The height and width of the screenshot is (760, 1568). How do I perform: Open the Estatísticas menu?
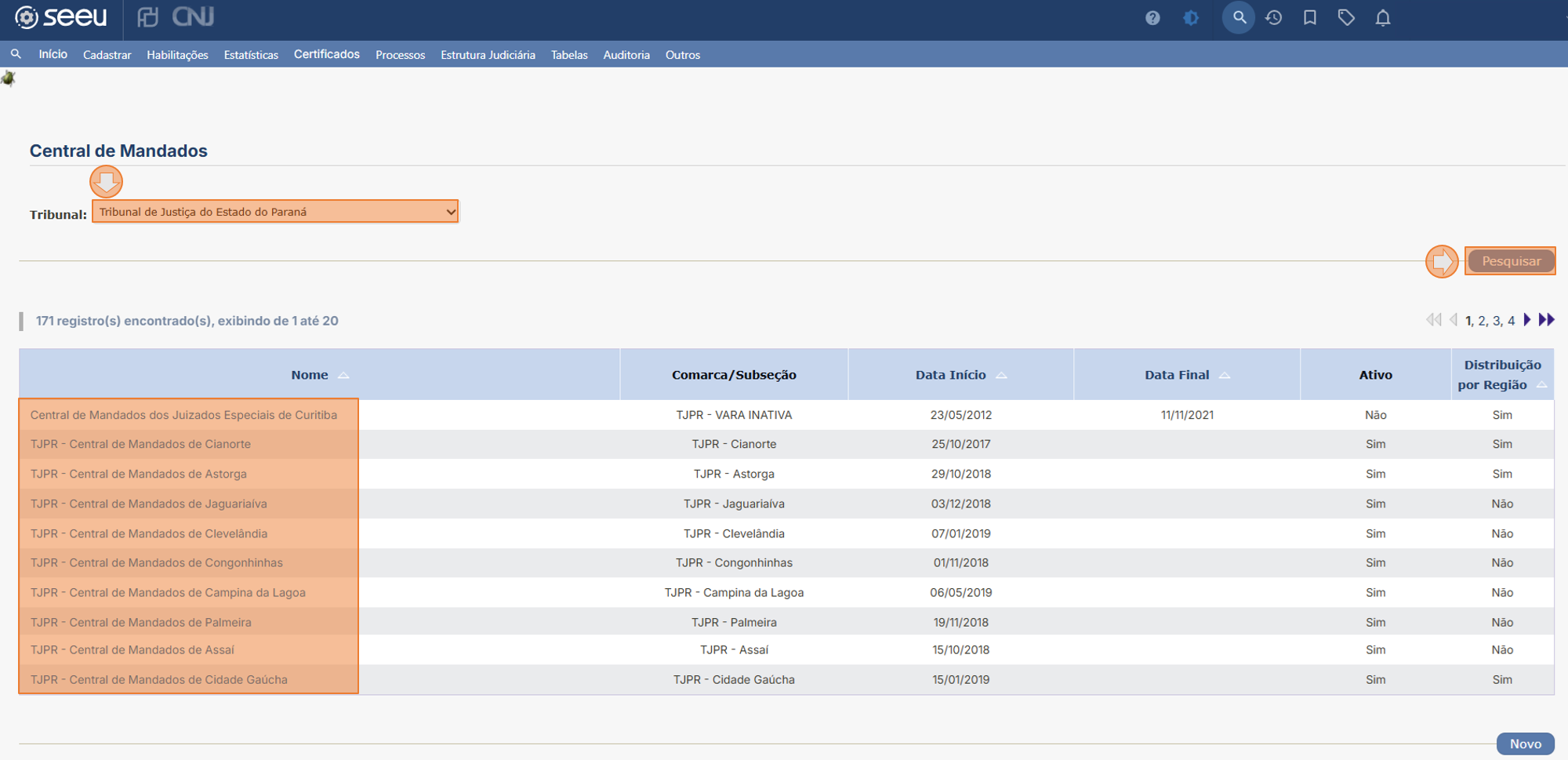(x=251, y=55)
